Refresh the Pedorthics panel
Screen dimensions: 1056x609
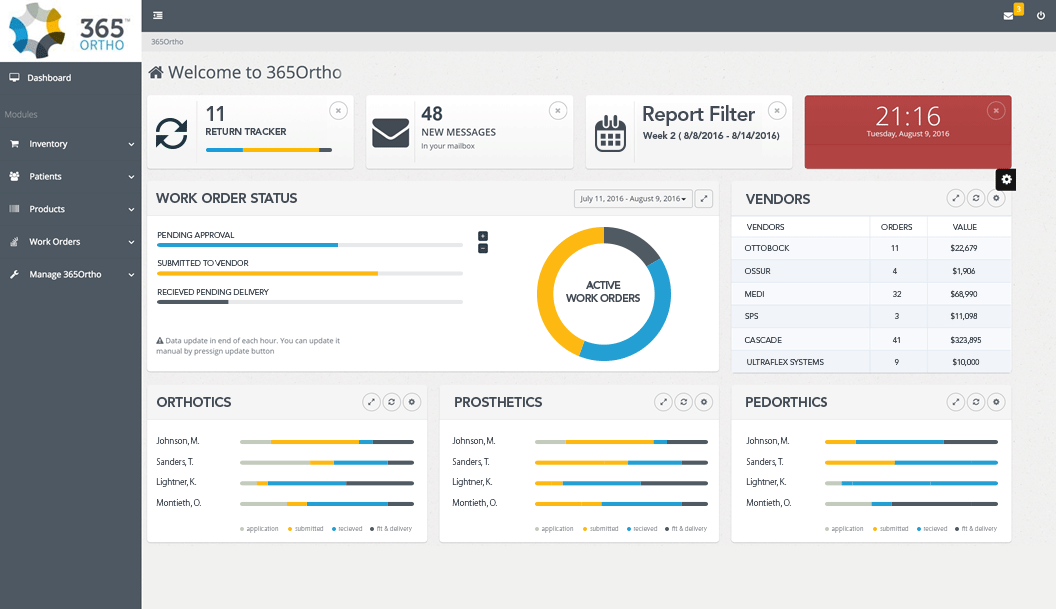pyautogui.click(x=976, y=402)
